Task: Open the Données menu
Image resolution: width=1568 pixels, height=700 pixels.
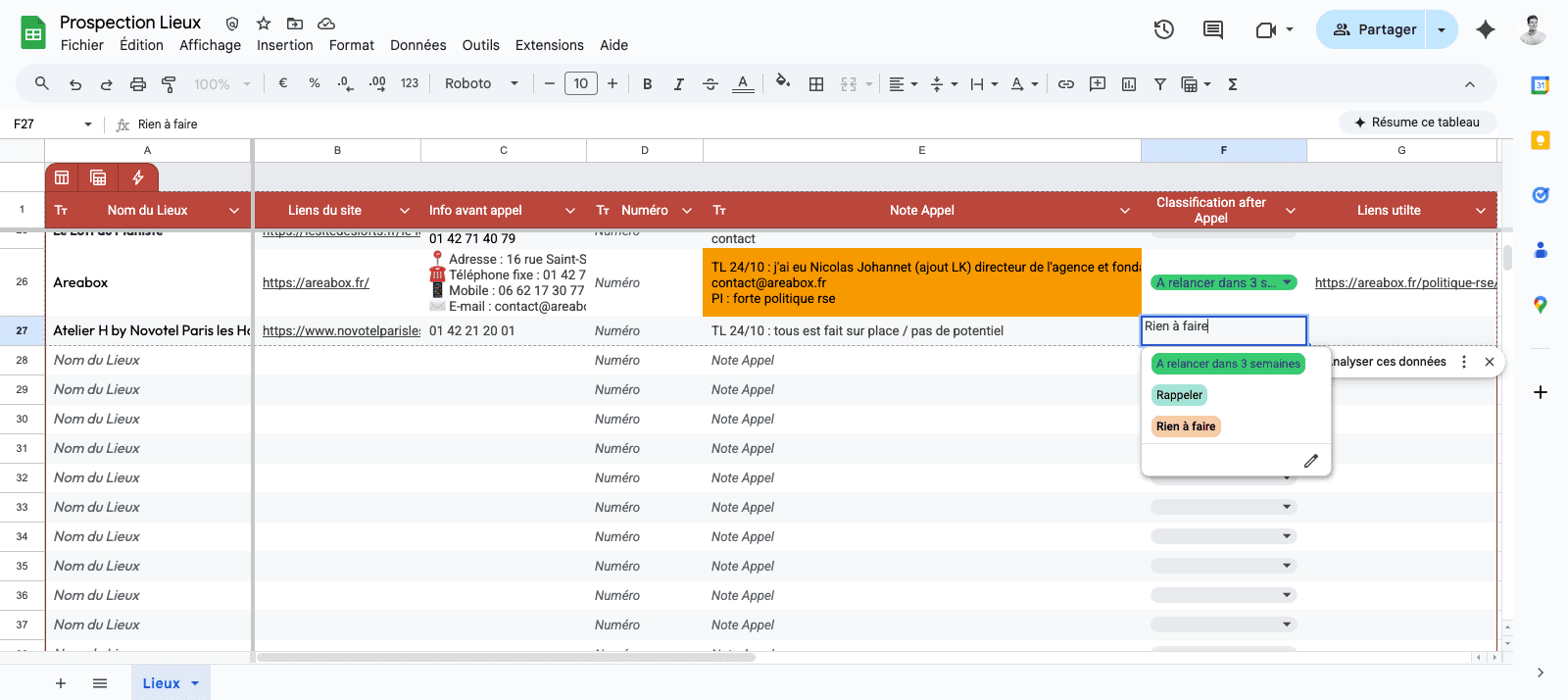Action: click(417, 45)
